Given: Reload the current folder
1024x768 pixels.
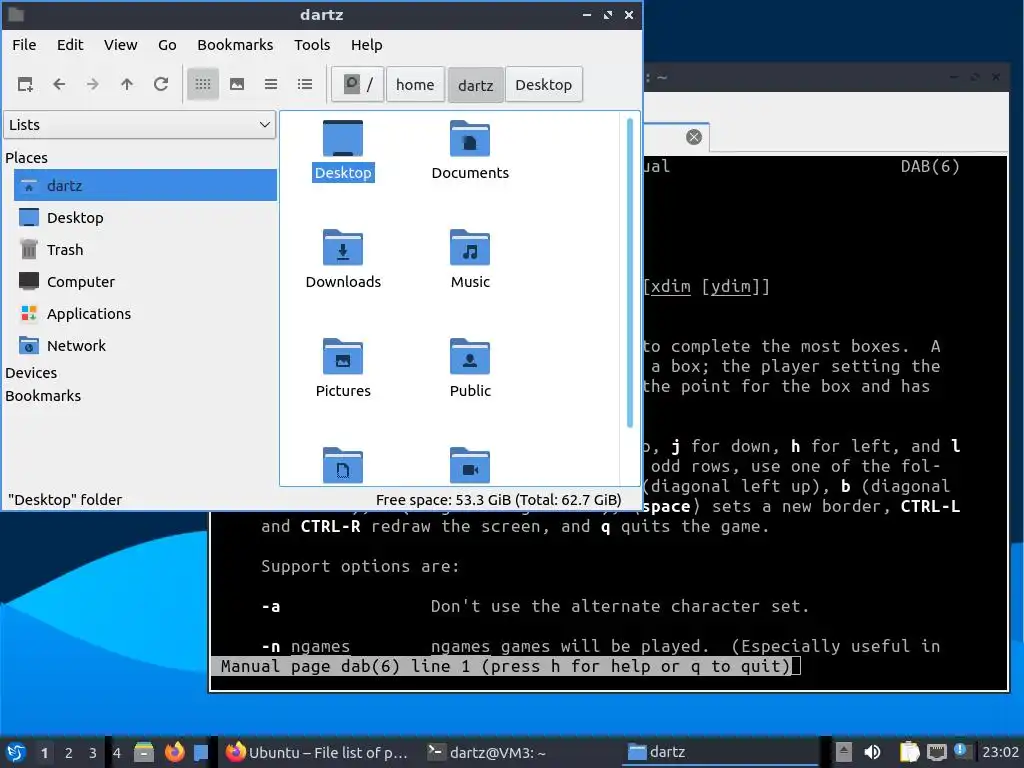Looking at the screenshot, I should (x=161, y=84).
